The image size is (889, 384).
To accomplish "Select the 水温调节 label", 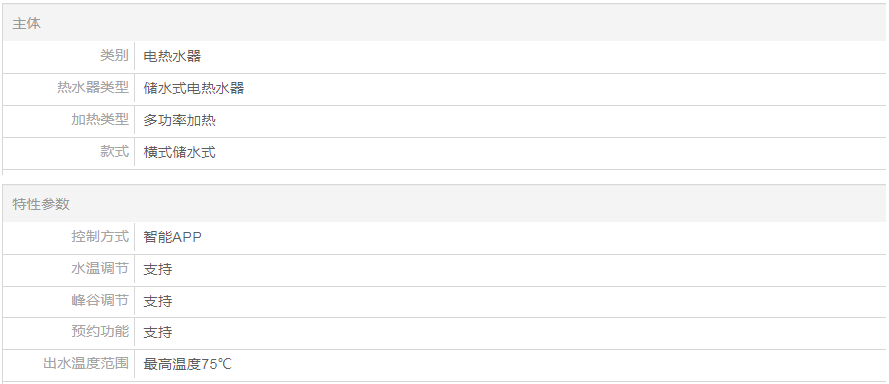I will click(100, 268).
